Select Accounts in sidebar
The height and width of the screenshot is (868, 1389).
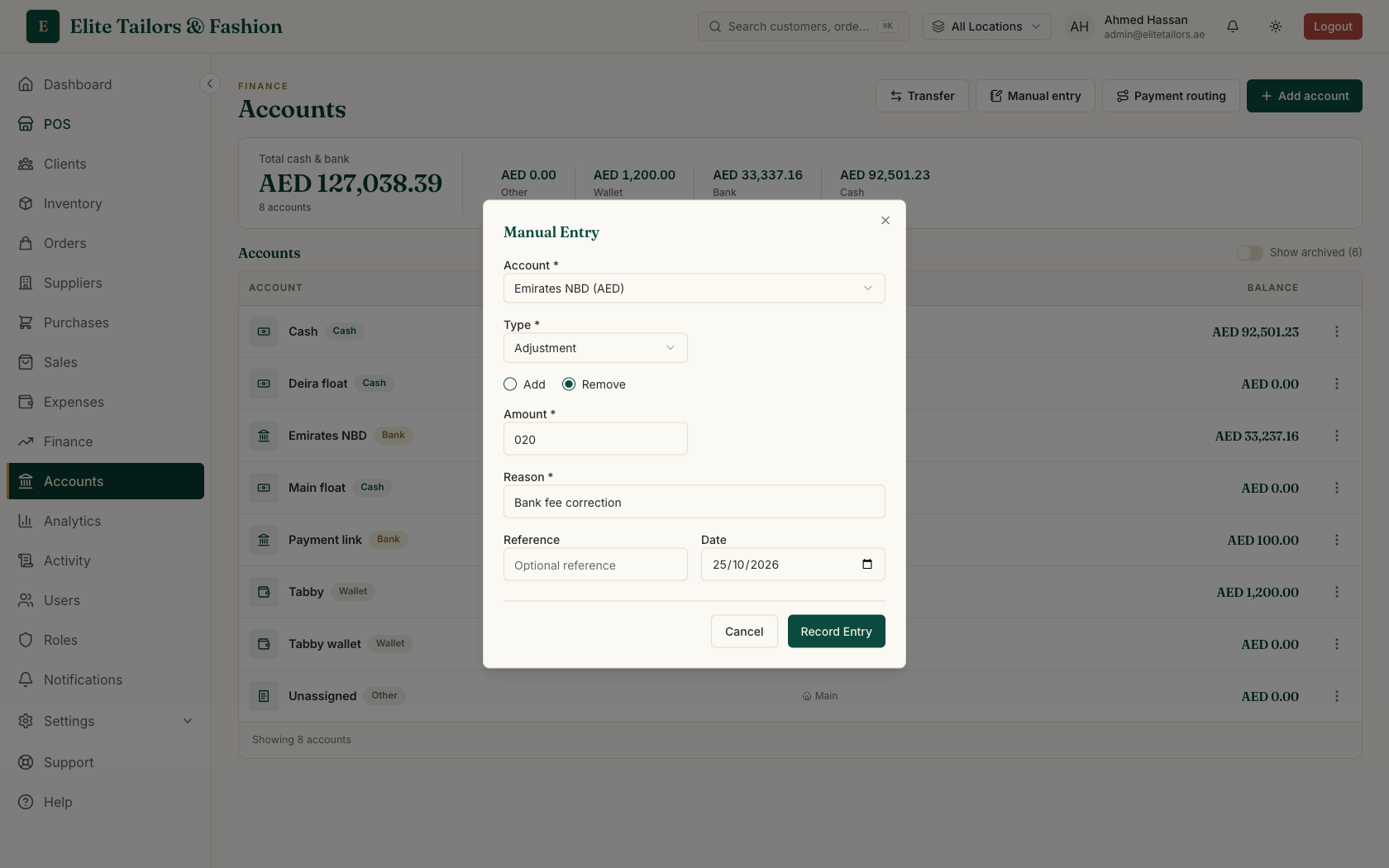click(x=106, y=481)
